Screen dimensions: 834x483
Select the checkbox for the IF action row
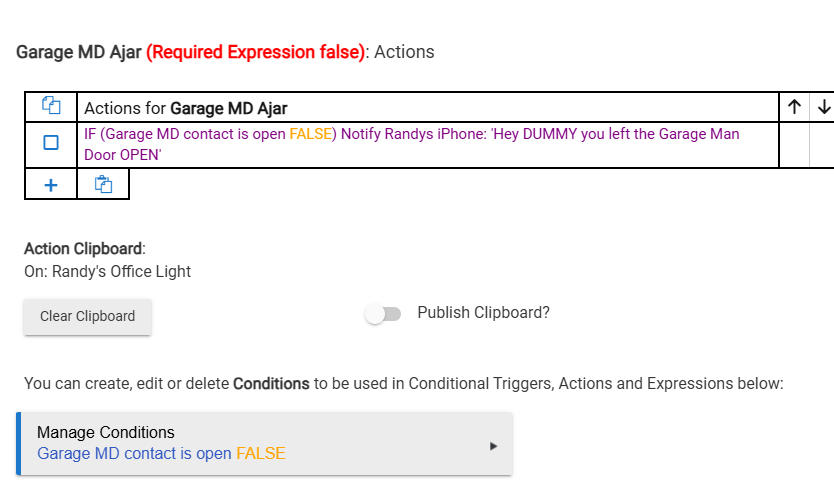pyautogui.click(x=51, y=143)
